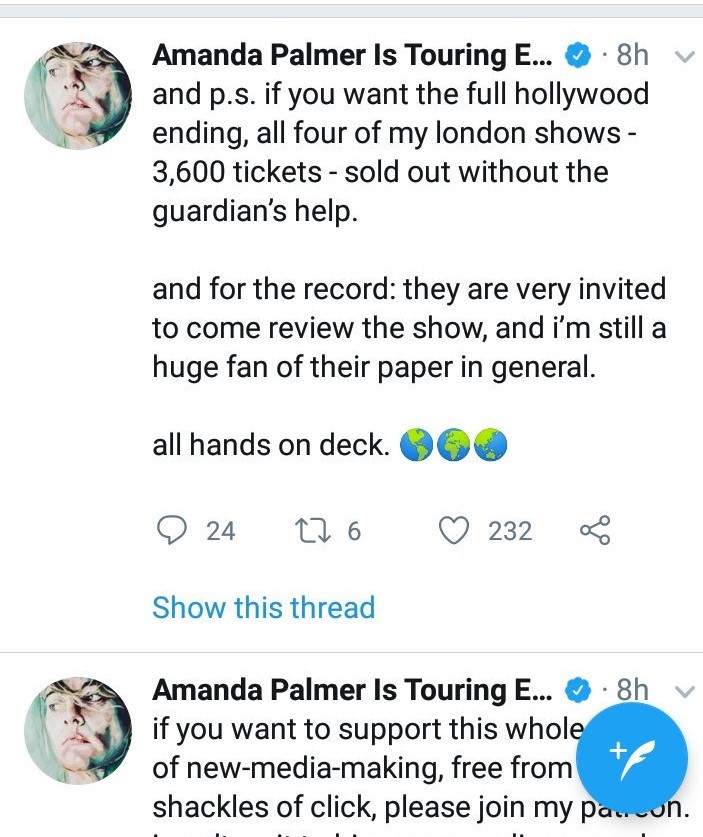The image size is (703, 837).
Task: Open the second tweet's profile avatar
Action: pyautogui.click(x=78, y=730)
